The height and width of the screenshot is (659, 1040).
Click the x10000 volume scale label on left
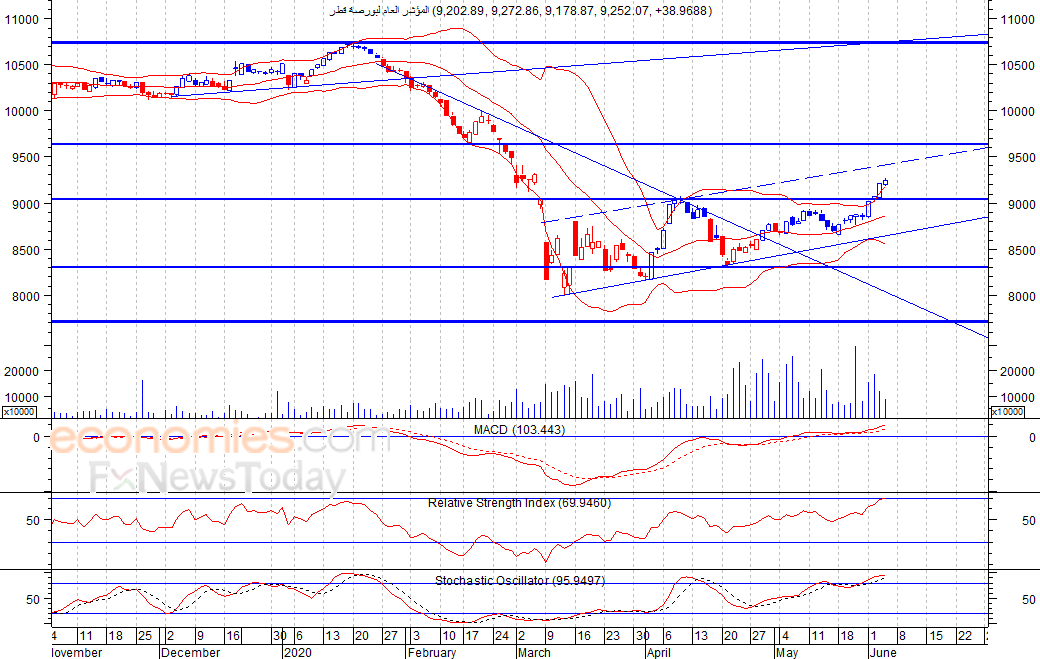coord(19,412)
